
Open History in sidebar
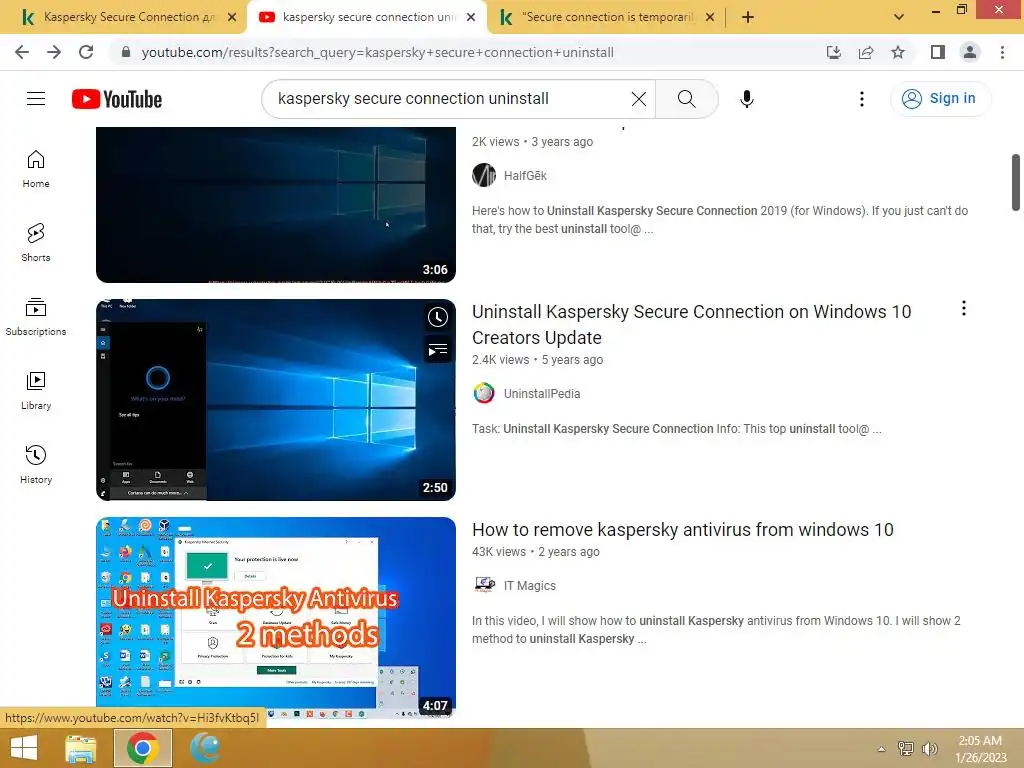pyautogui.click(x=36, y=464)
